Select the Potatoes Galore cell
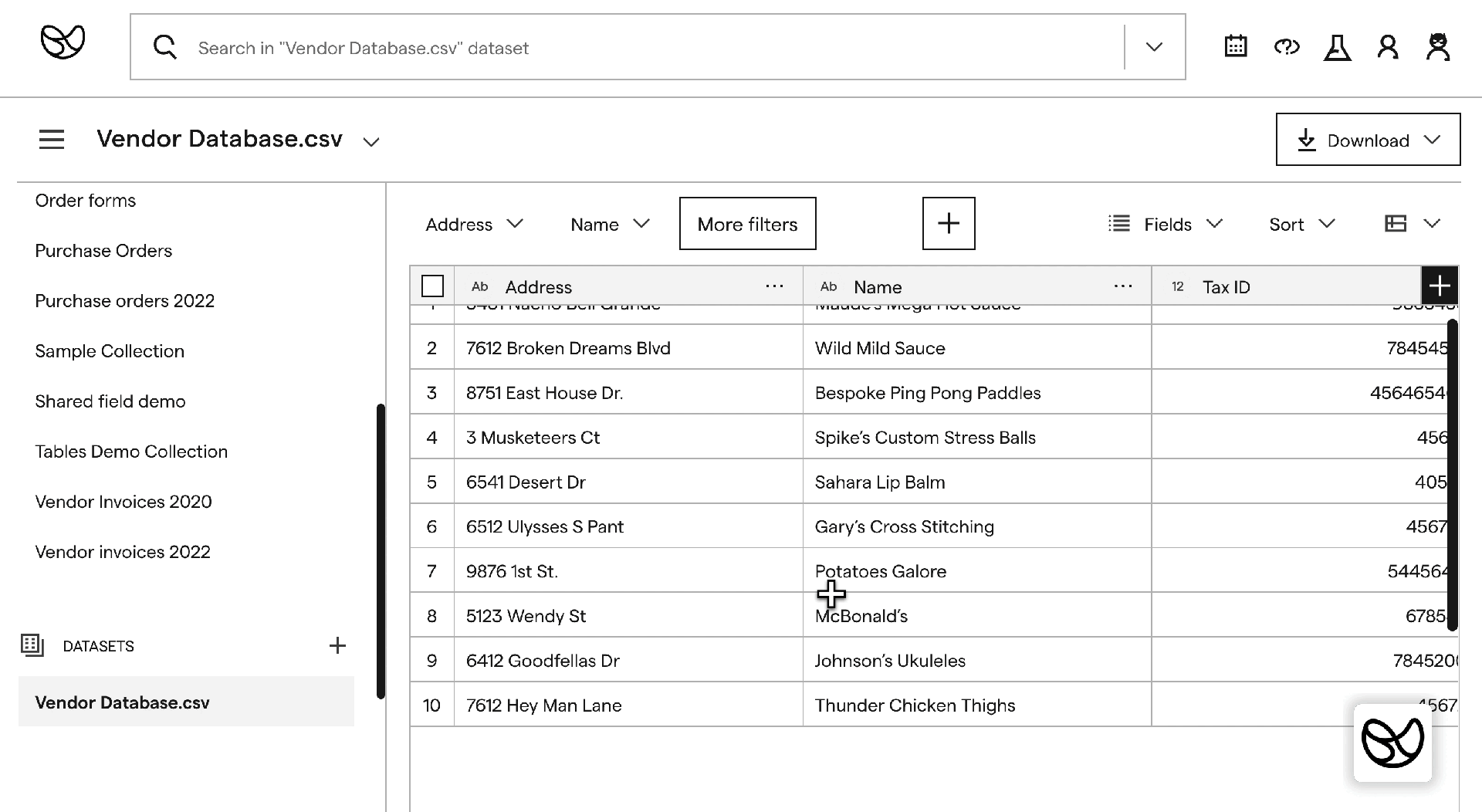 pos(977,571)
